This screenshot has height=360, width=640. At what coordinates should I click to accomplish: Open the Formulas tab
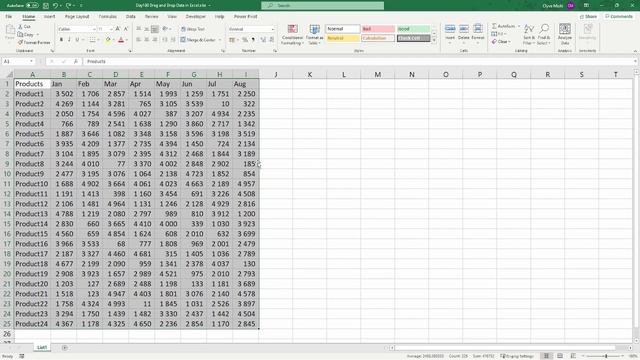[108, 17]
